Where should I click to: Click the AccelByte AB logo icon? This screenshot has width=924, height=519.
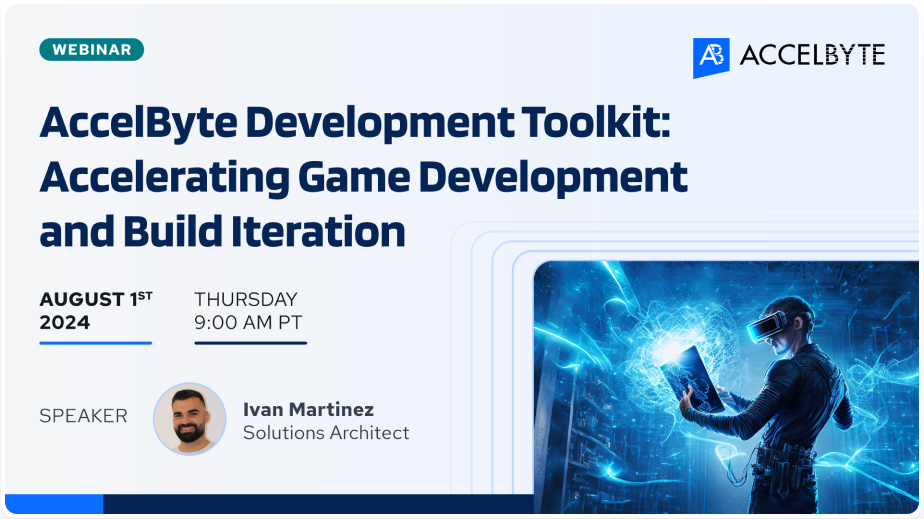coord(711,58)
